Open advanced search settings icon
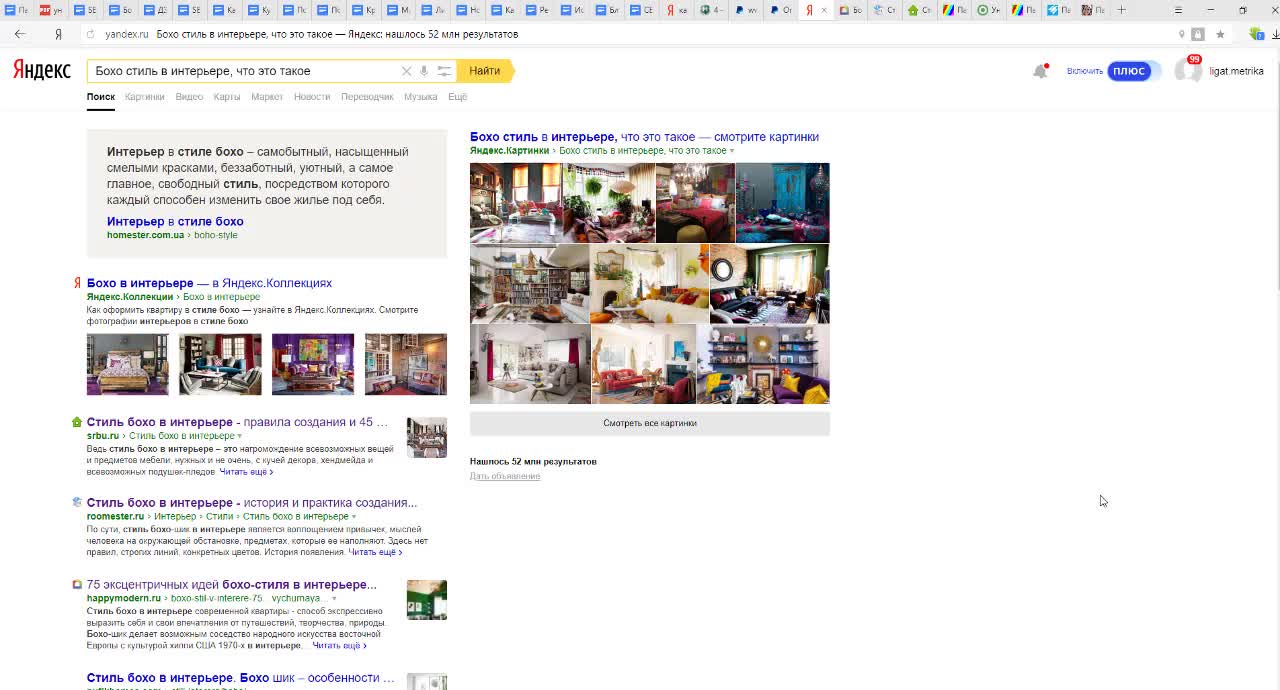The width and height of the screenshot is (1280, 690). click(444, 71)
